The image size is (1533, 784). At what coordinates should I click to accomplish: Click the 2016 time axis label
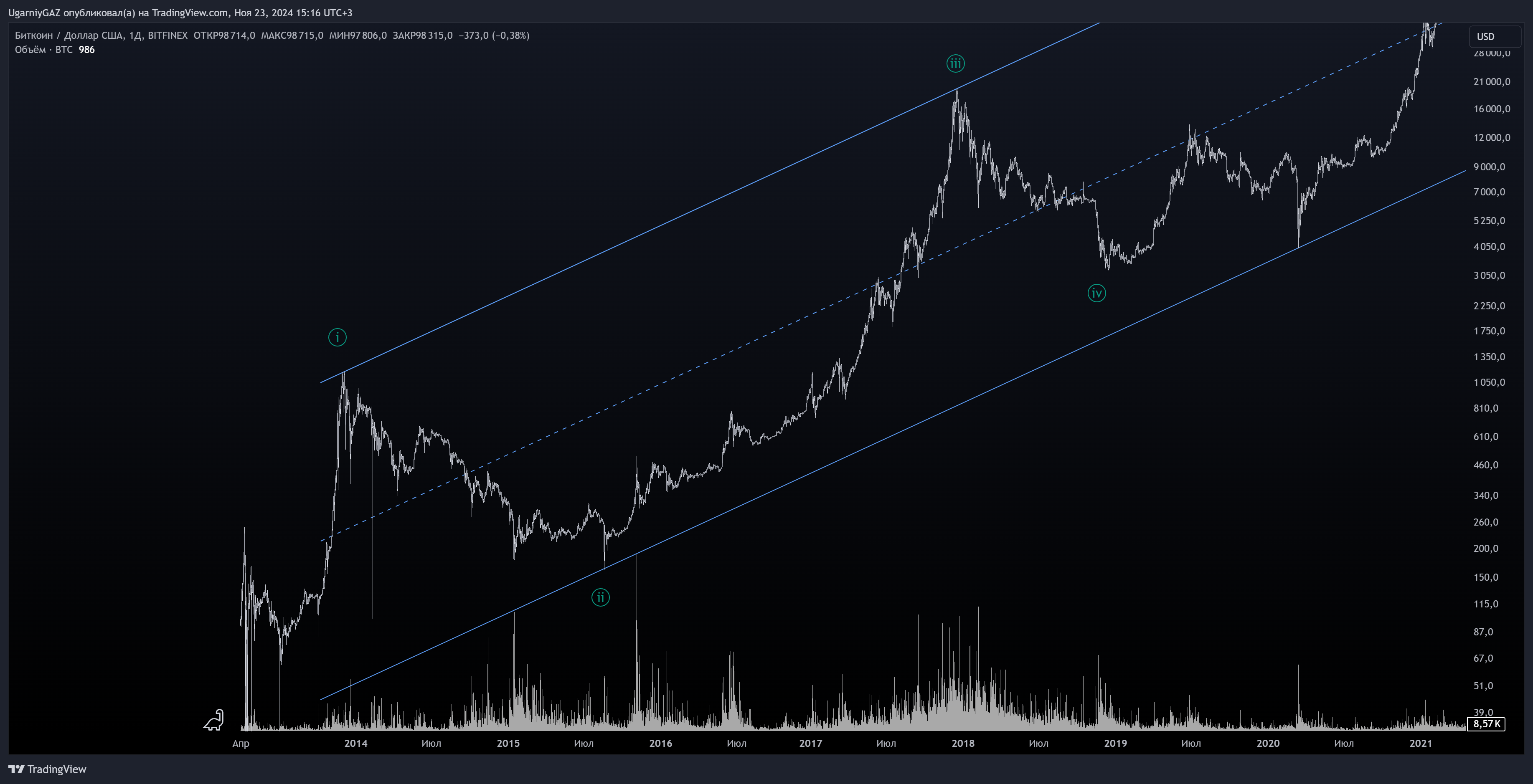[660, 743]
